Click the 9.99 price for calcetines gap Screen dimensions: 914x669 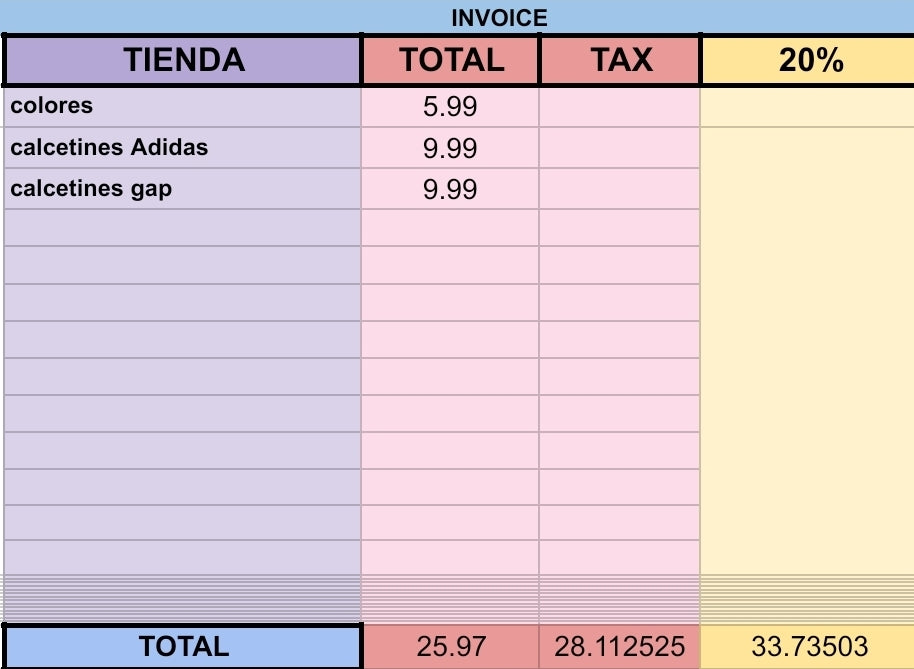click(x=450, y=190)
